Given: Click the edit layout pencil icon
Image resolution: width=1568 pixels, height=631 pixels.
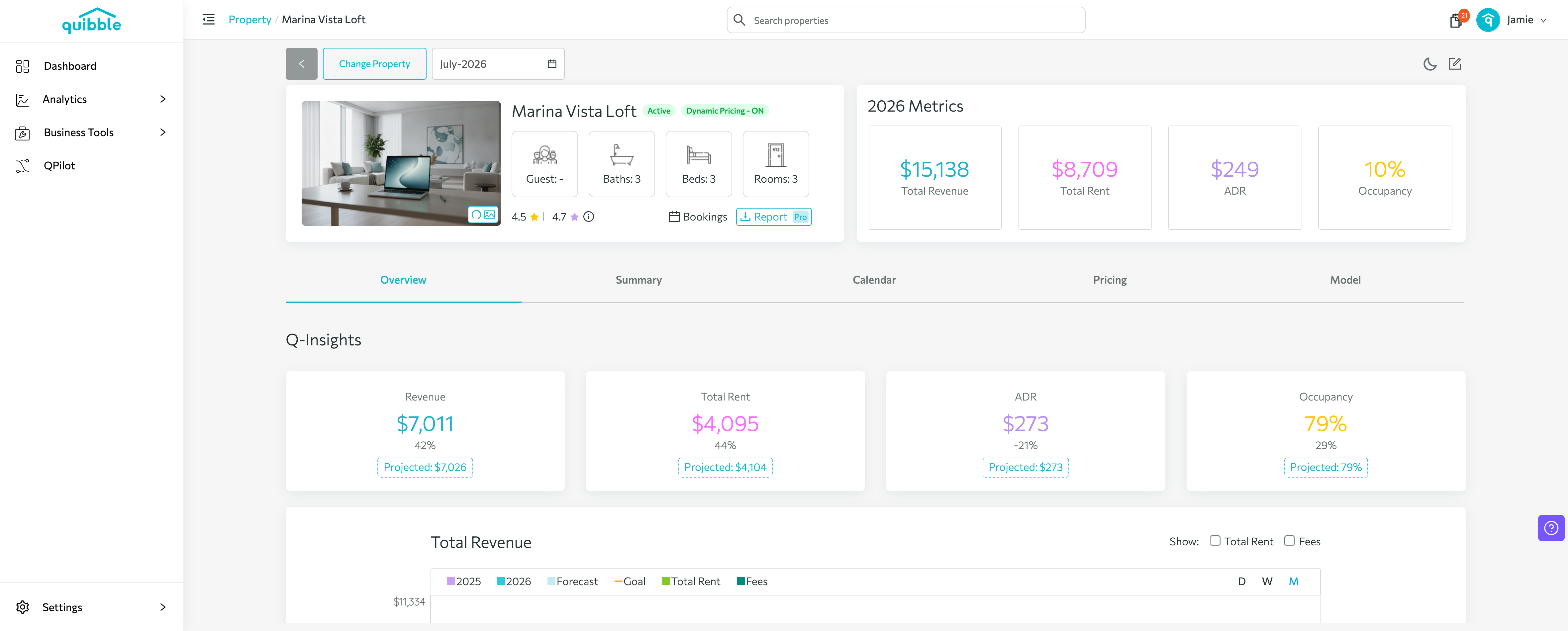Looking at the screenshot, I should pyautogui.click(x=1455, y=64).
